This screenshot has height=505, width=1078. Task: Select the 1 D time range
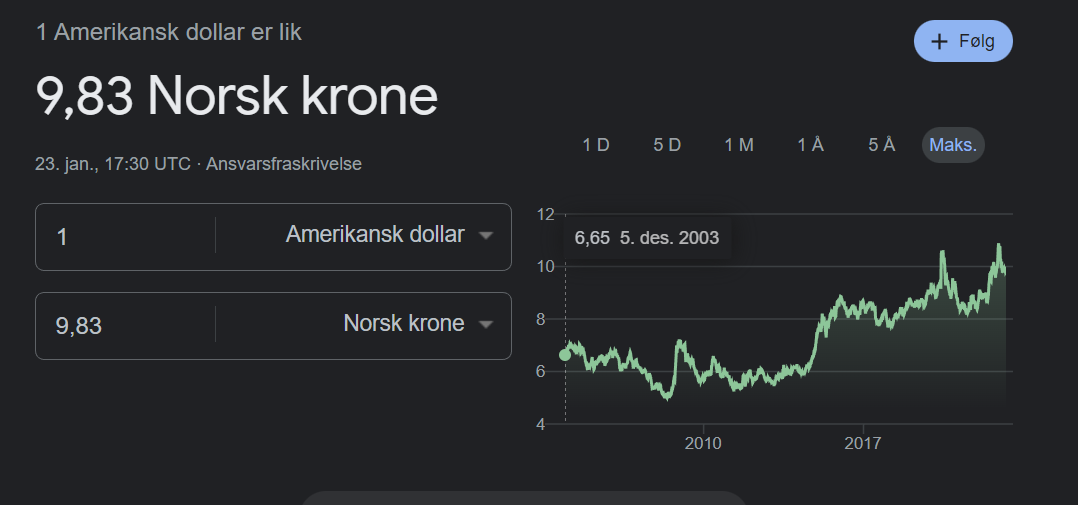596,145
